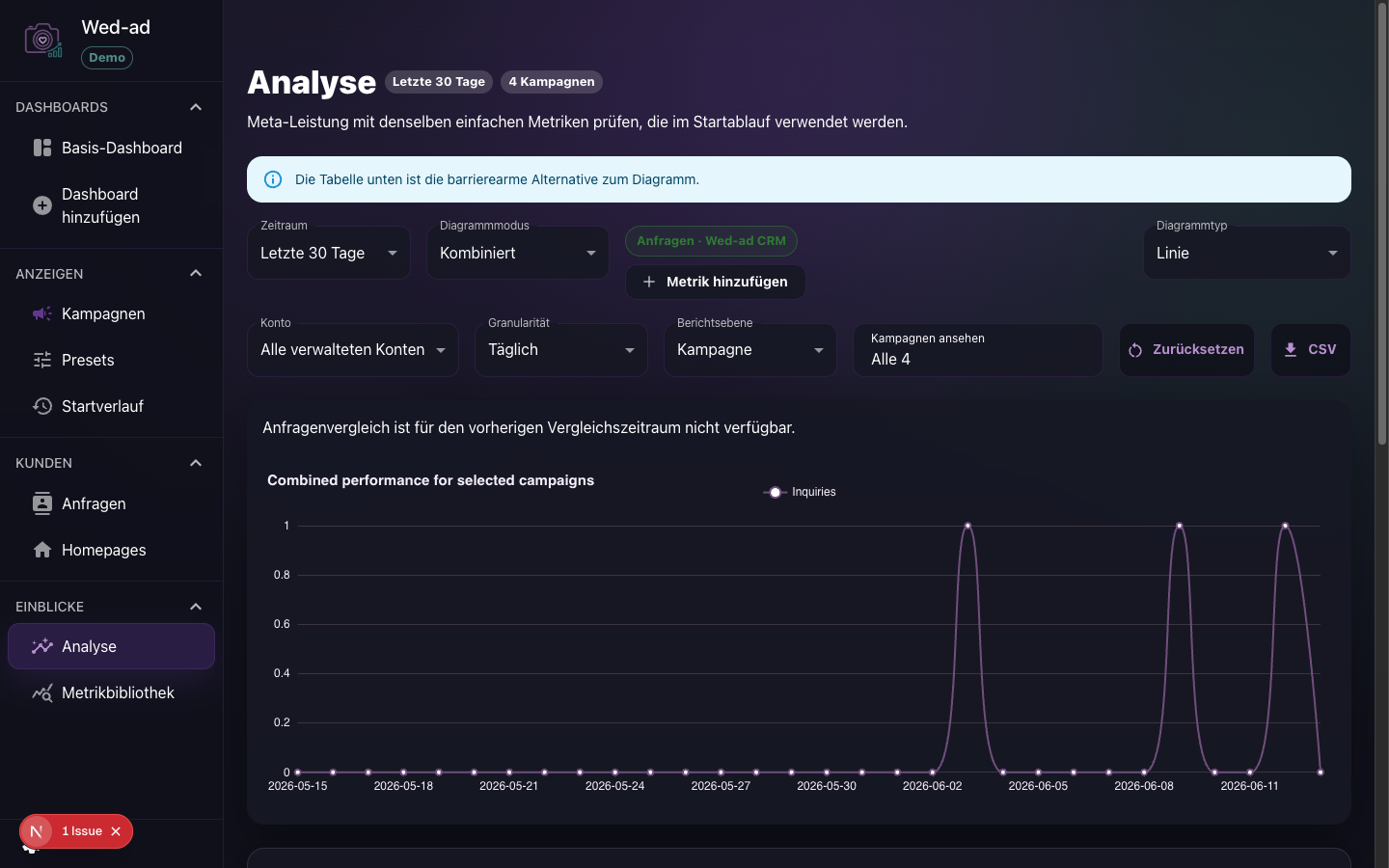Click the Analyse page heading

tap(312, 83)
